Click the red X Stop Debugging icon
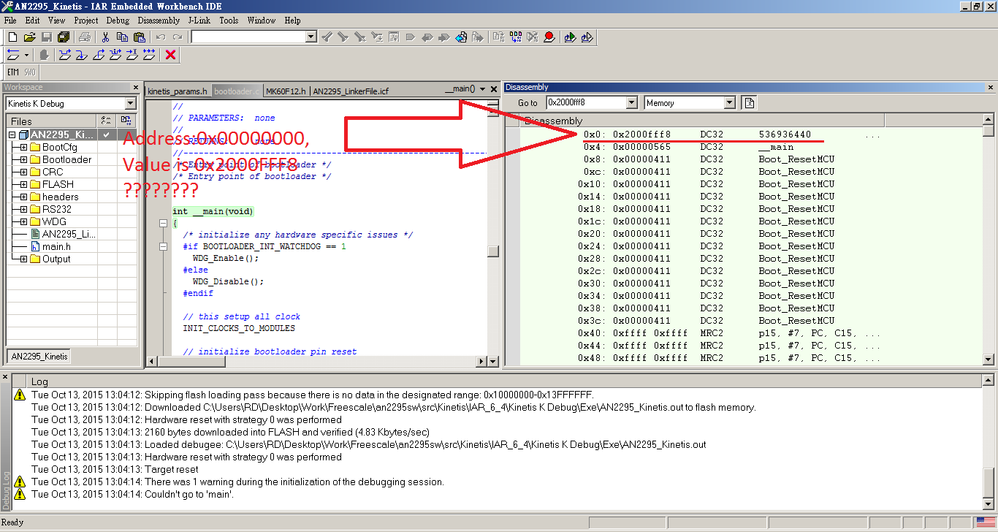 point(171,55)
